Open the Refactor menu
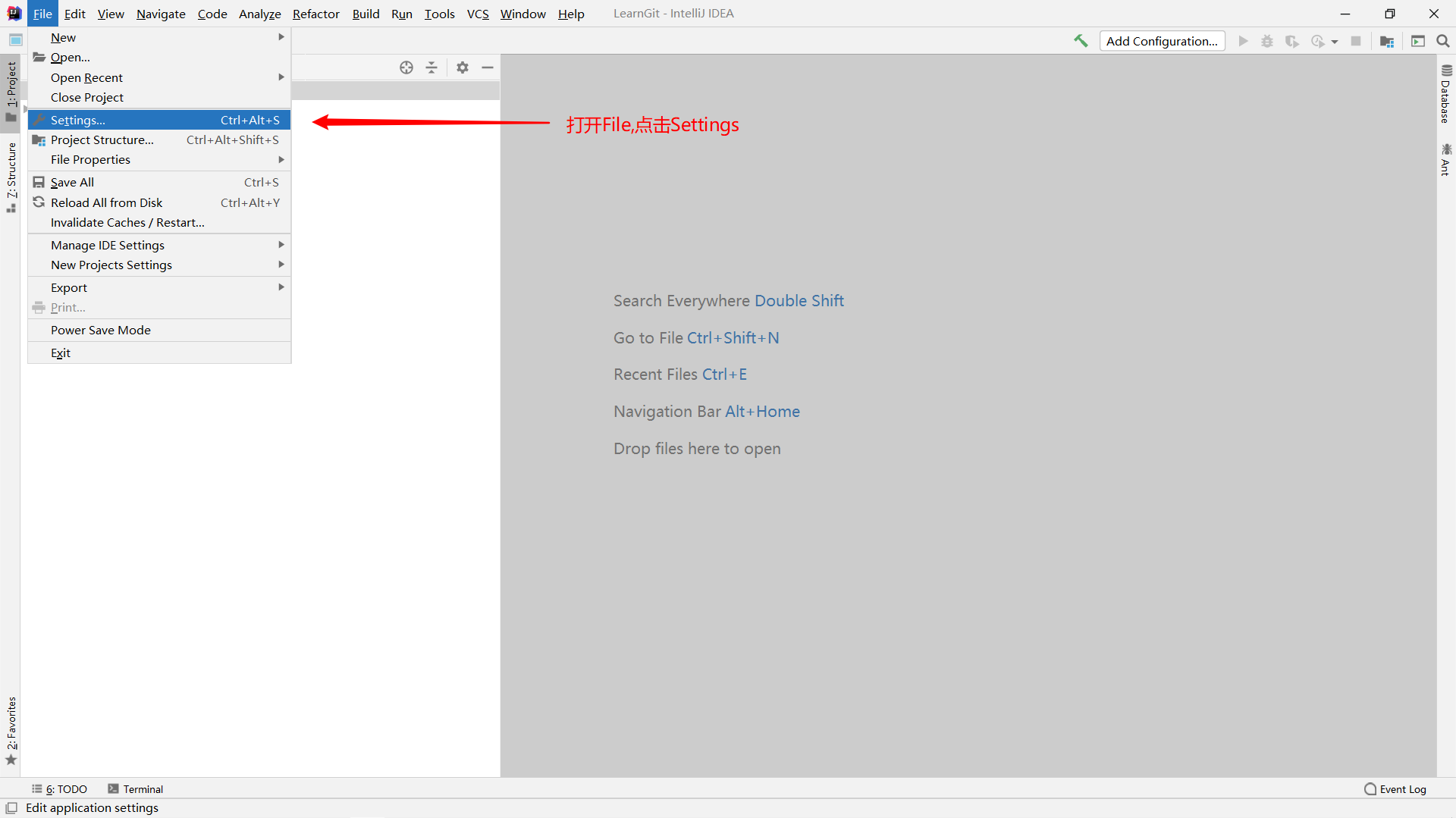Viewport: 1456px width, 818px height. pos(316,14)
